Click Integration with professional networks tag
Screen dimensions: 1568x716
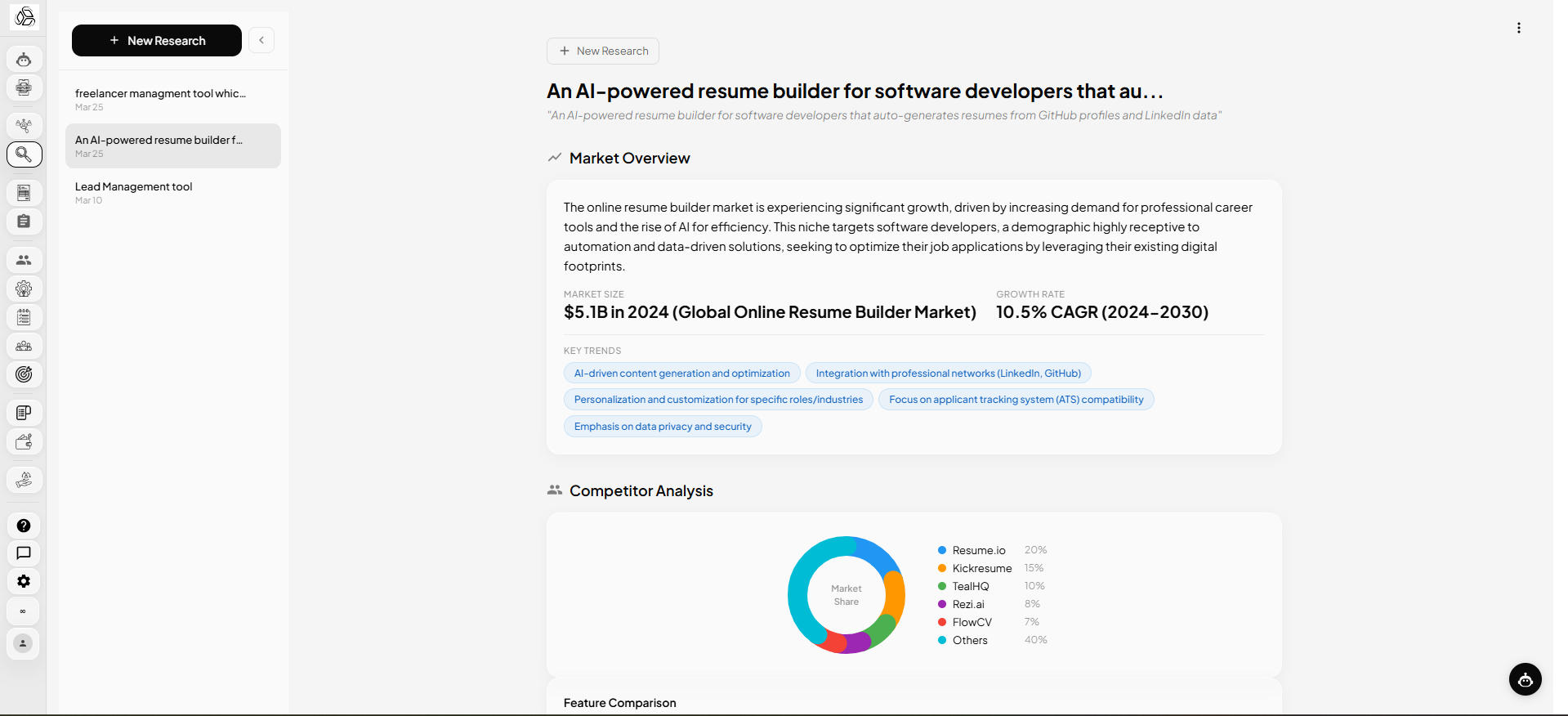tap(949, 374)
